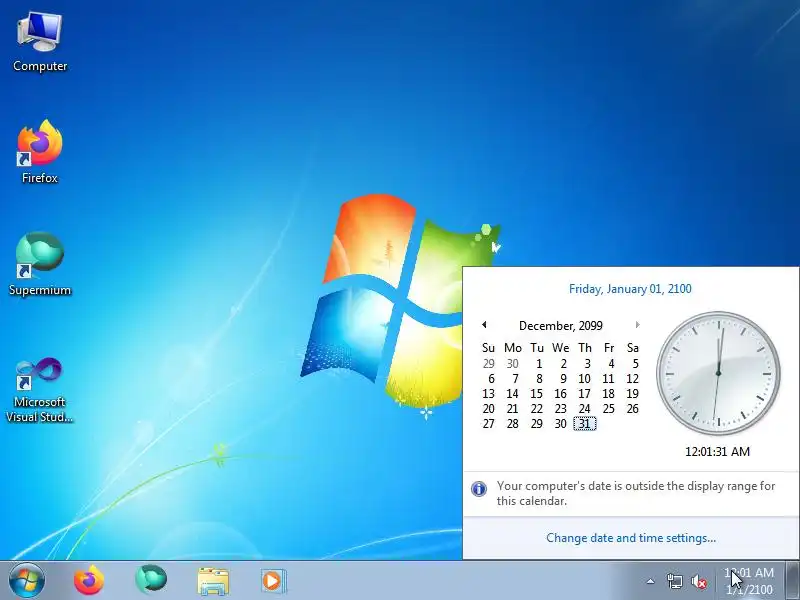Go to the next month in the calendar
This screenshot has height=600, width=800.
[637, 324]
